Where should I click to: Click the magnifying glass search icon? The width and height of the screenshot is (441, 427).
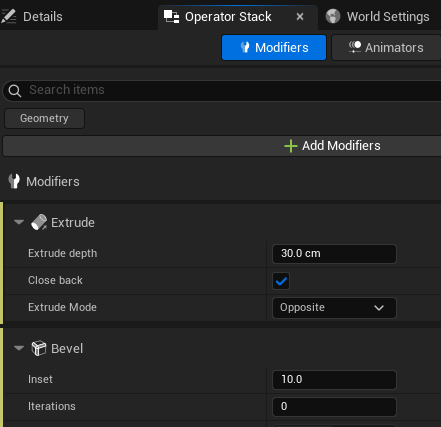(15, 90)
